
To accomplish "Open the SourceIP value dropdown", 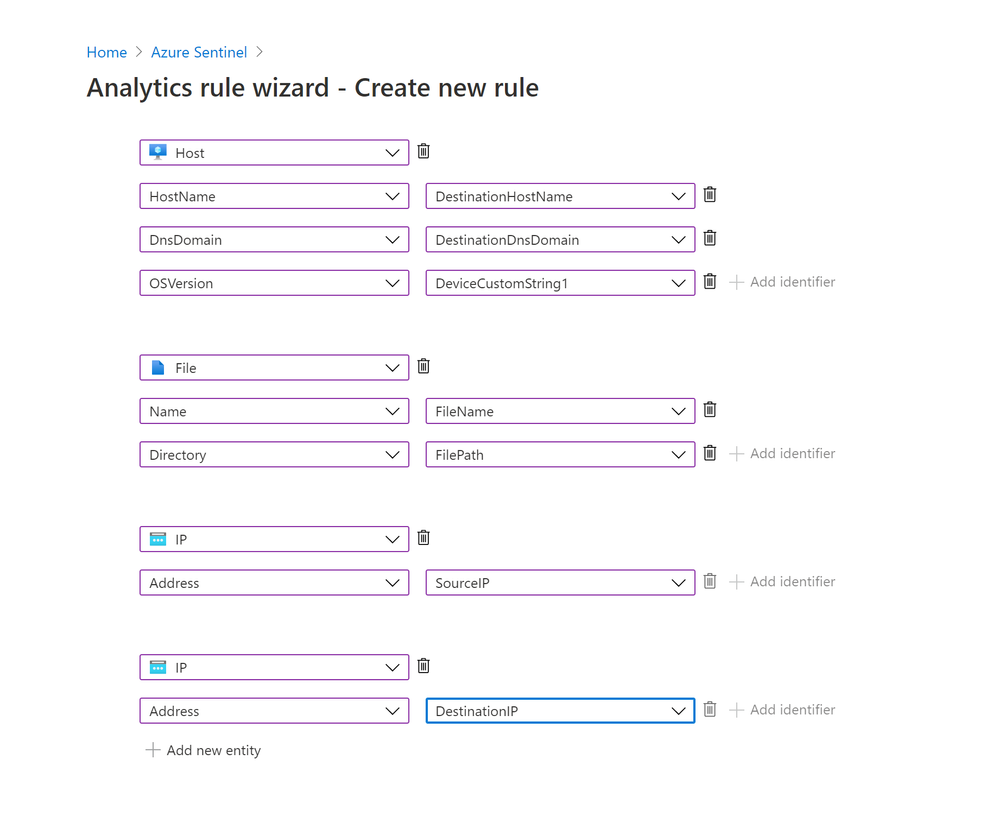I will (560, 583).
